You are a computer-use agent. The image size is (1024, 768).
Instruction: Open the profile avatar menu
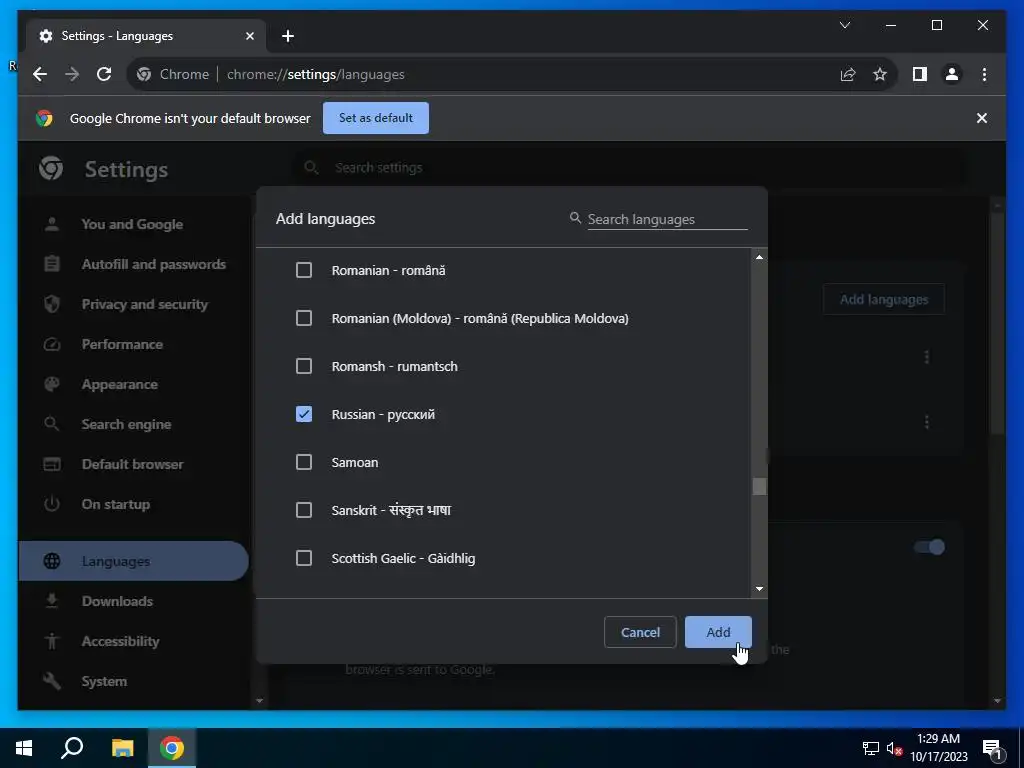(x=952, y=74)
